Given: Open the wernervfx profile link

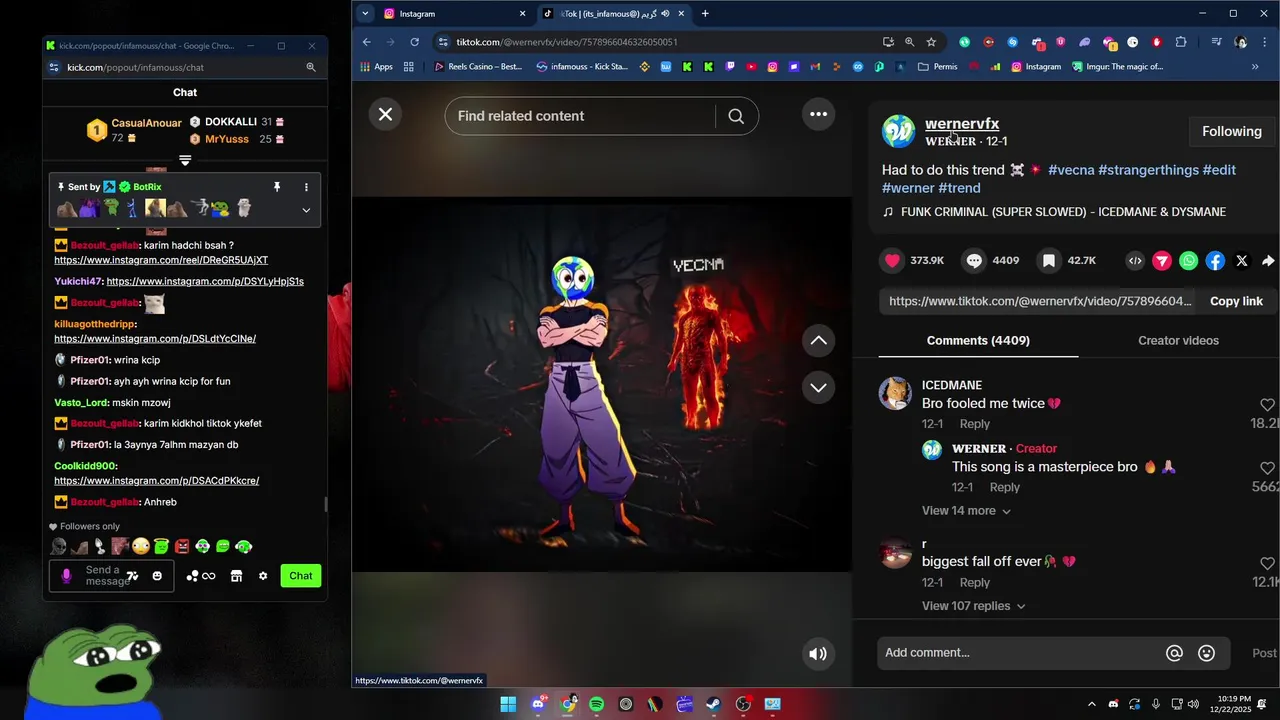Looking at the screenshot, I should (x=962, y=124).
